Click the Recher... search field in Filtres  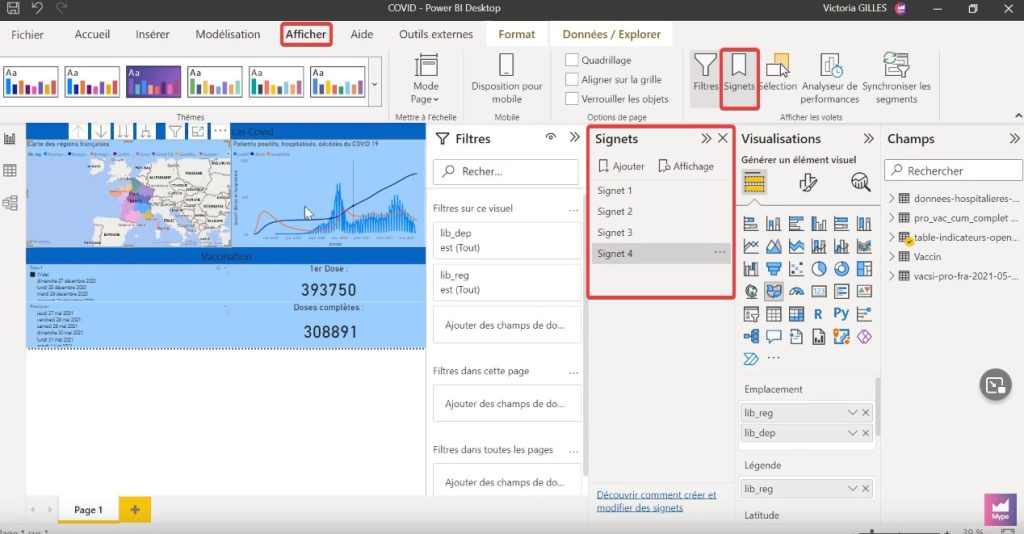(505, 171)
